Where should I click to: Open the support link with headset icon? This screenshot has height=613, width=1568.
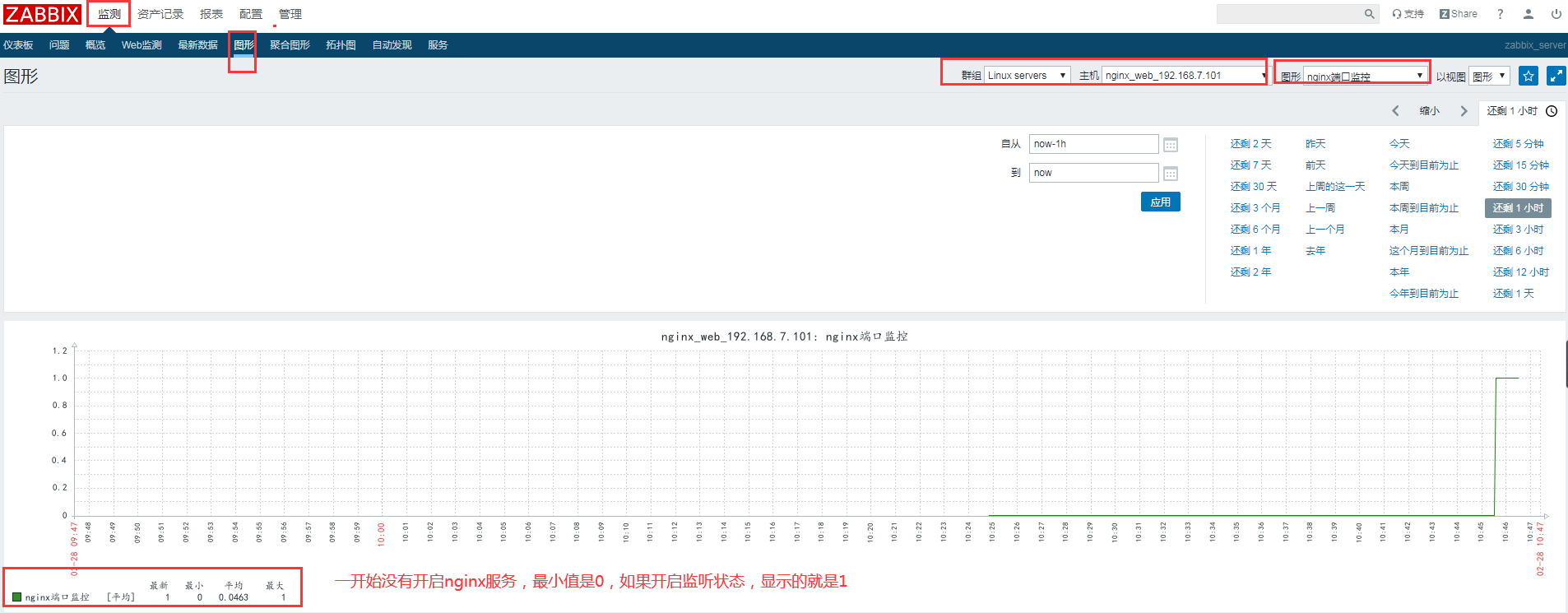(x=1408, y=14)
